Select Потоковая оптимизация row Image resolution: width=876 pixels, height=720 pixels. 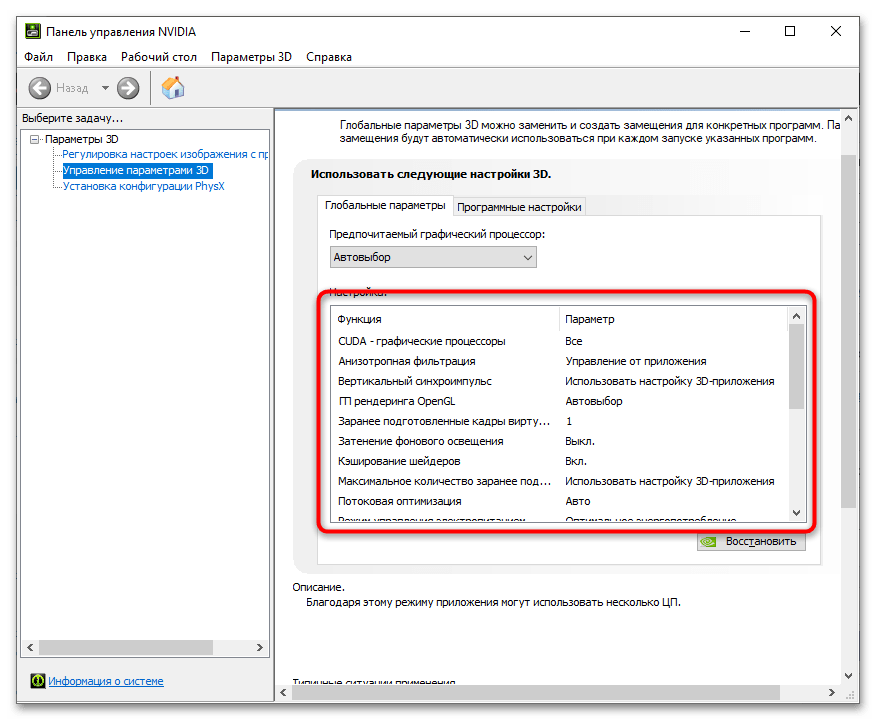pos(559,502)
